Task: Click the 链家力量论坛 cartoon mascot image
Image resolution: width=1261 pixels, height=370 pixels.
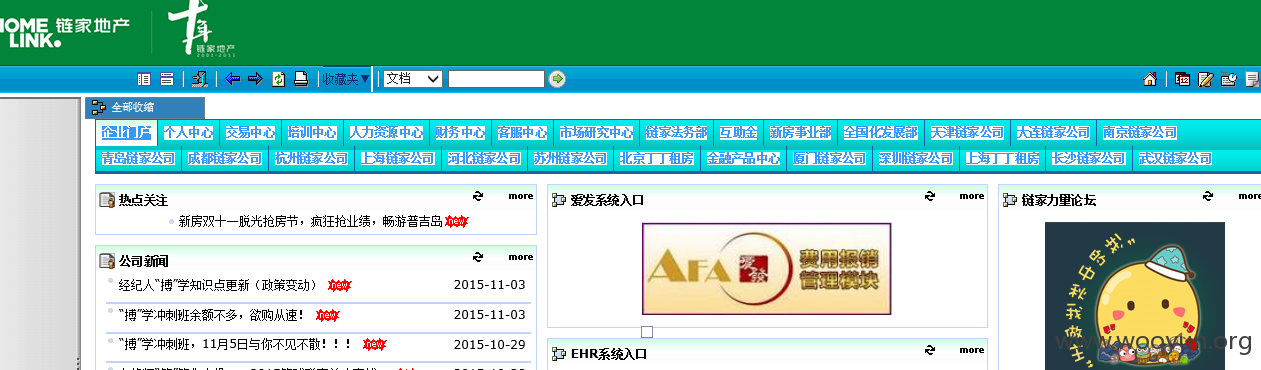Action: 1135,296
